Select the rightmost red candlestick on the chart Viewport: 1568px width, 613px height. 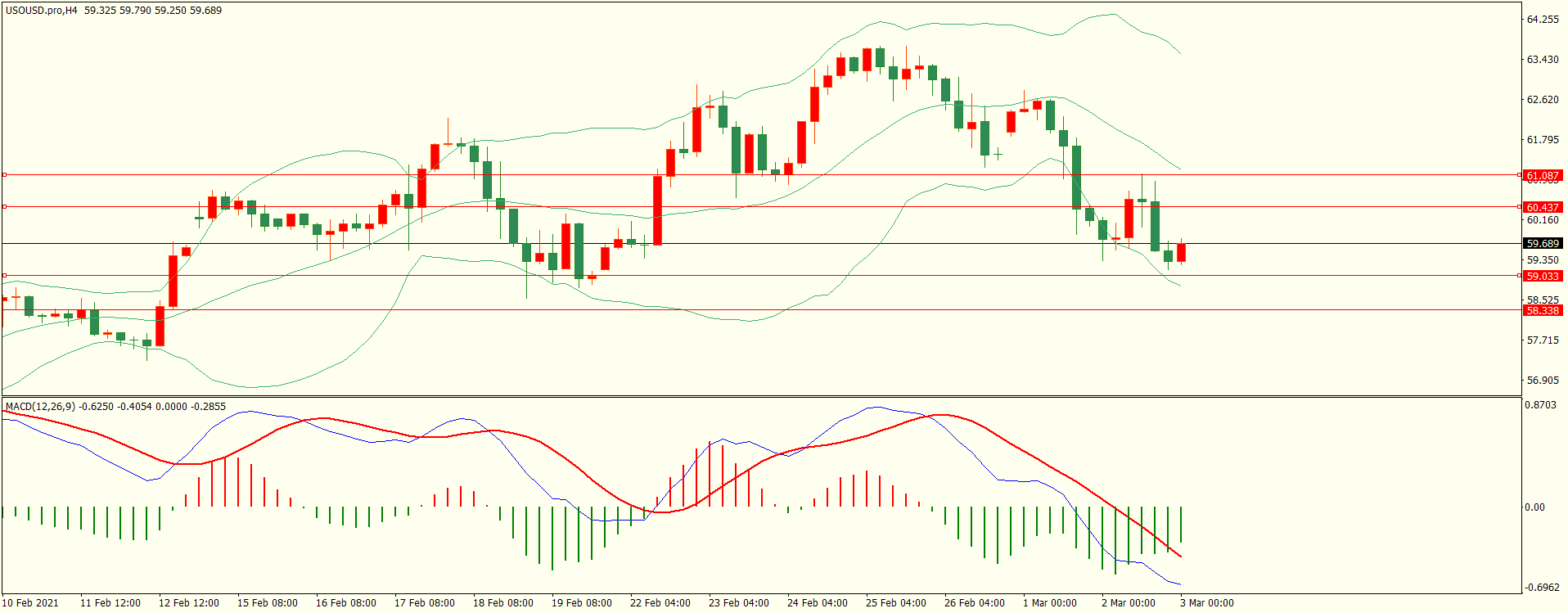[1181, 253]
